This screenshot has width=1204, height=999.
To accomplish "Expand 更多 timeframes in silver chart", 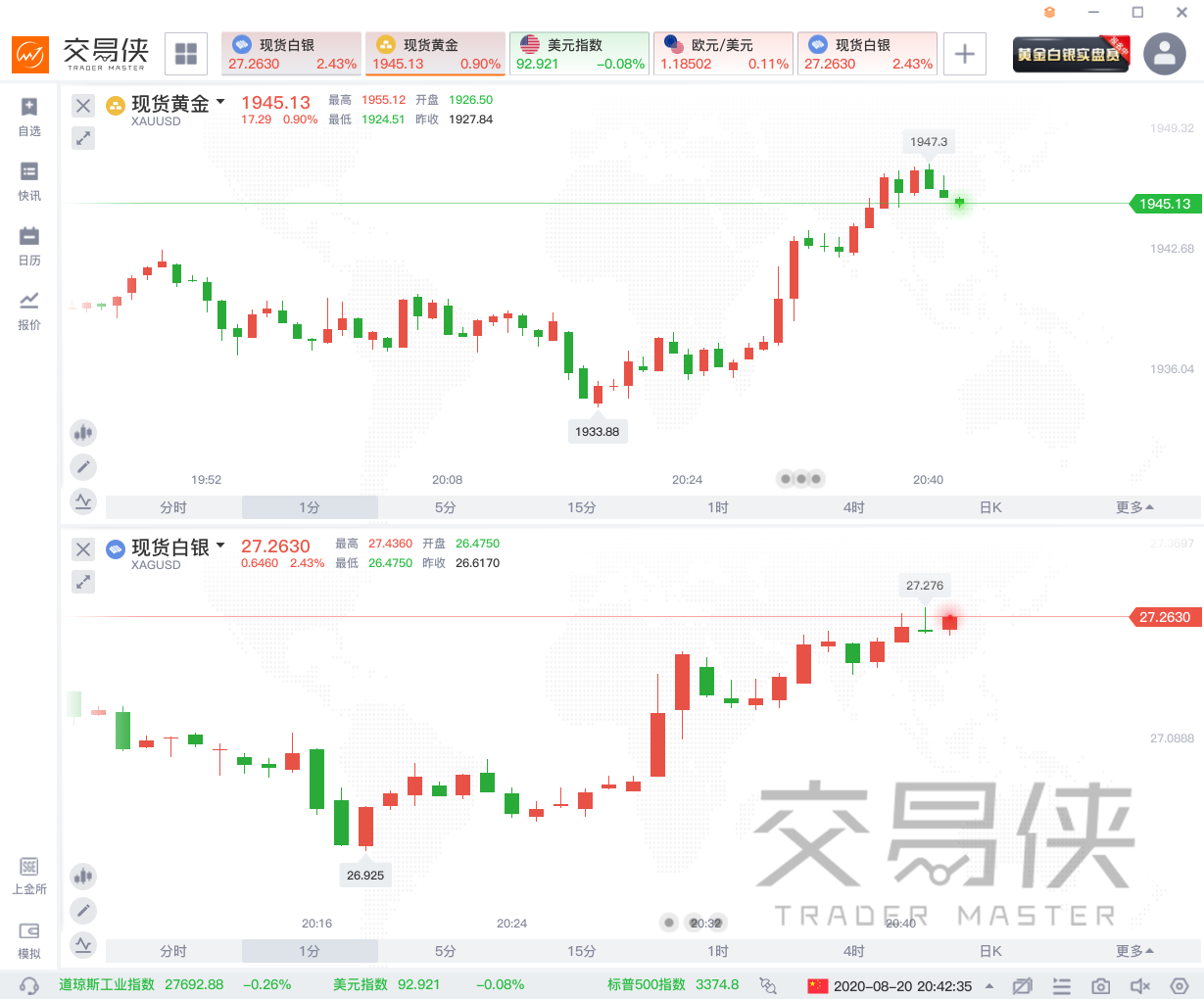I will click(x=1134, y=951).
